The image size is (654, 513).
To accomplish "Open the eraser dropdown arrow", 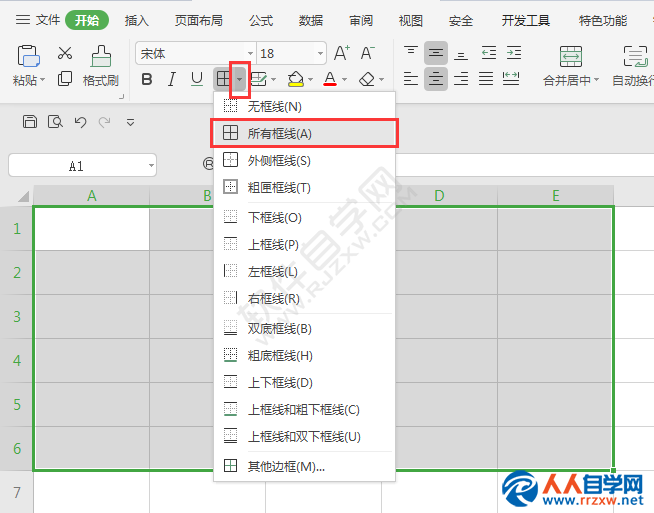I will pos(382,79).
